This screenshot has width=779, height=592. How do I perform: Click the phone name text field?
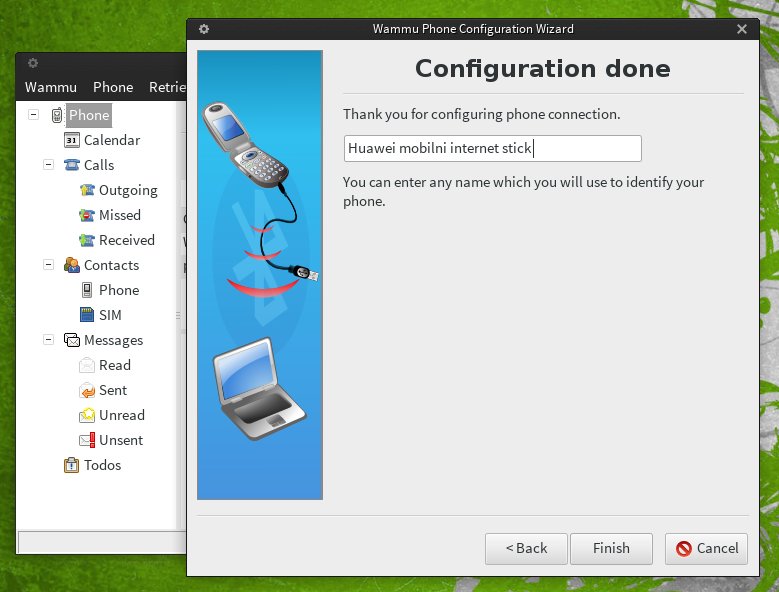[x=492, y=149]
